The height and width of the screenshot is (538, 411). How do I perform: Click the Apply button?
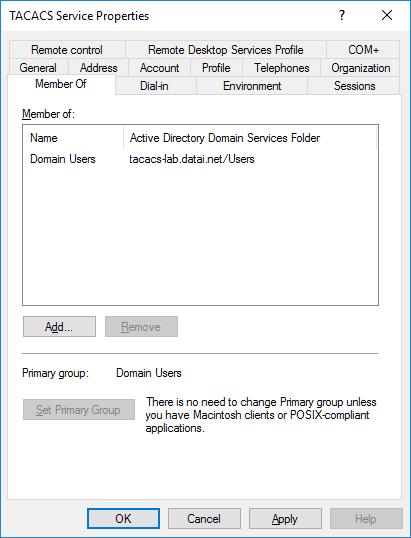pyautogui.click(x=285, y=518)
